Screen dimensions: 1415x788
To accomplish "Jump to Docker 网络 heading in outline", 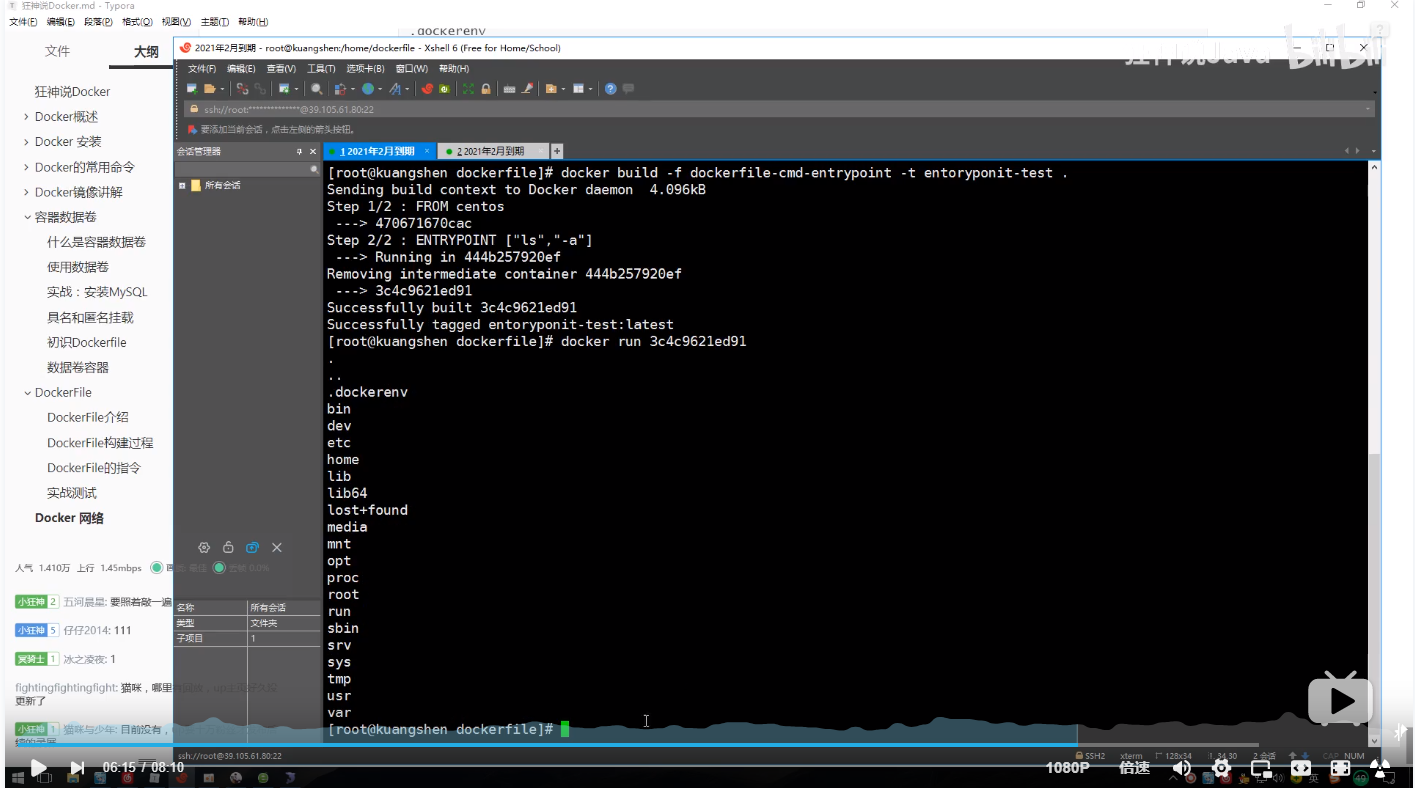I will (69, 518).
